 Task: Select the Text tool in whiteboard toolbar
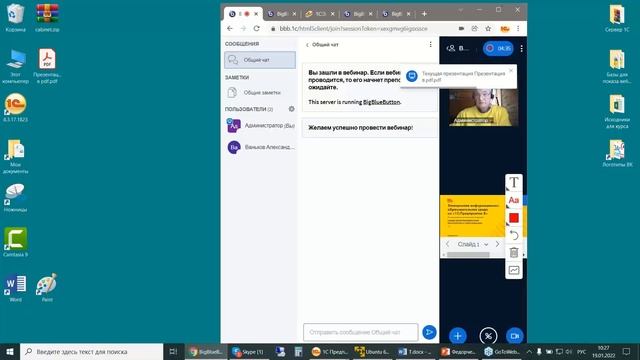click(514, 182)
